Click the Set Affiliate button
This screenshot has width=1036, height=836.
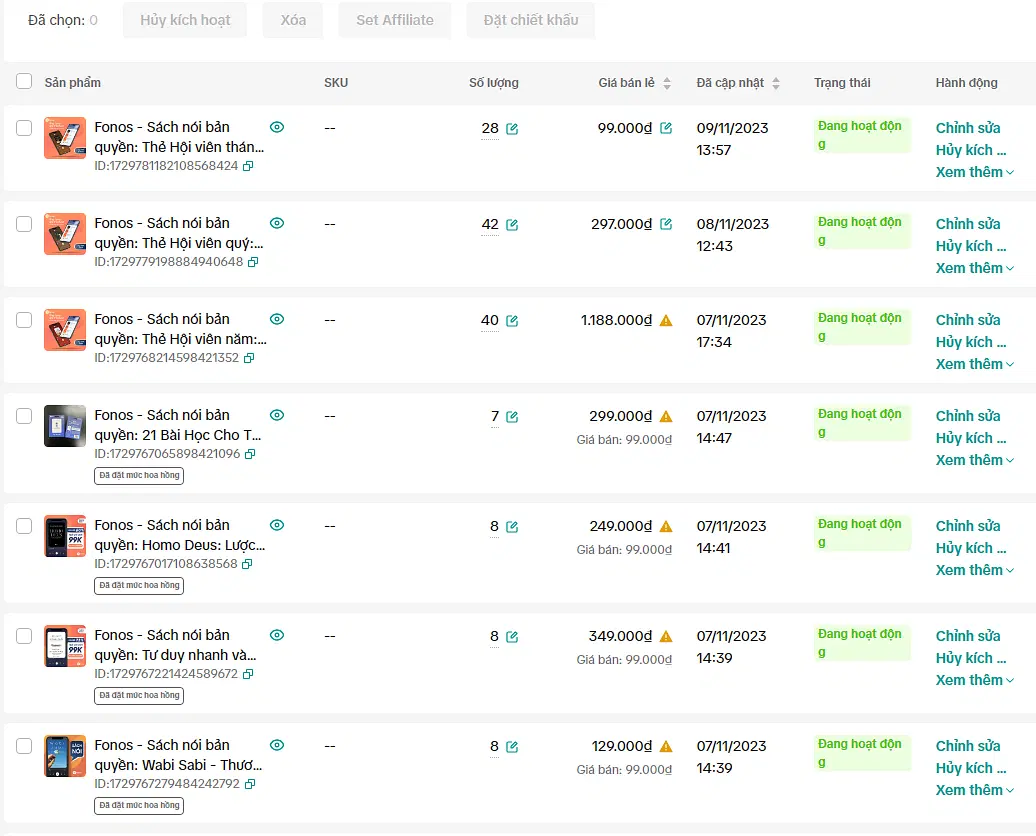[395, 20]
